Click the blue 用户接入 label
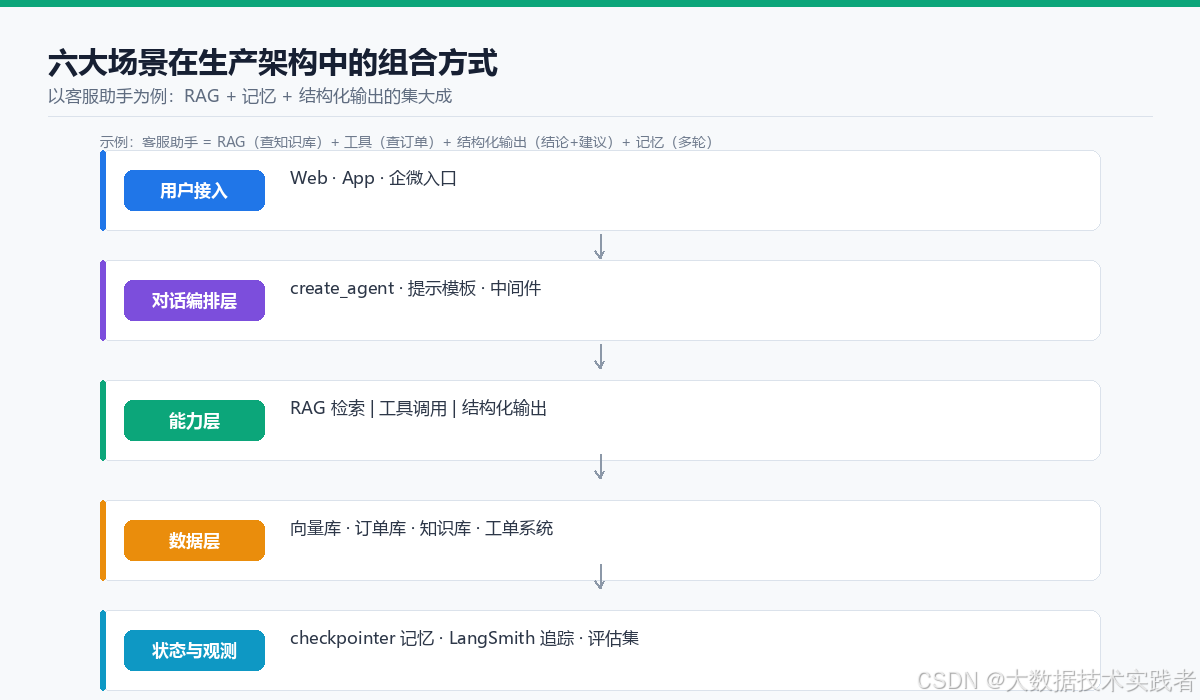 coord(194,191)
